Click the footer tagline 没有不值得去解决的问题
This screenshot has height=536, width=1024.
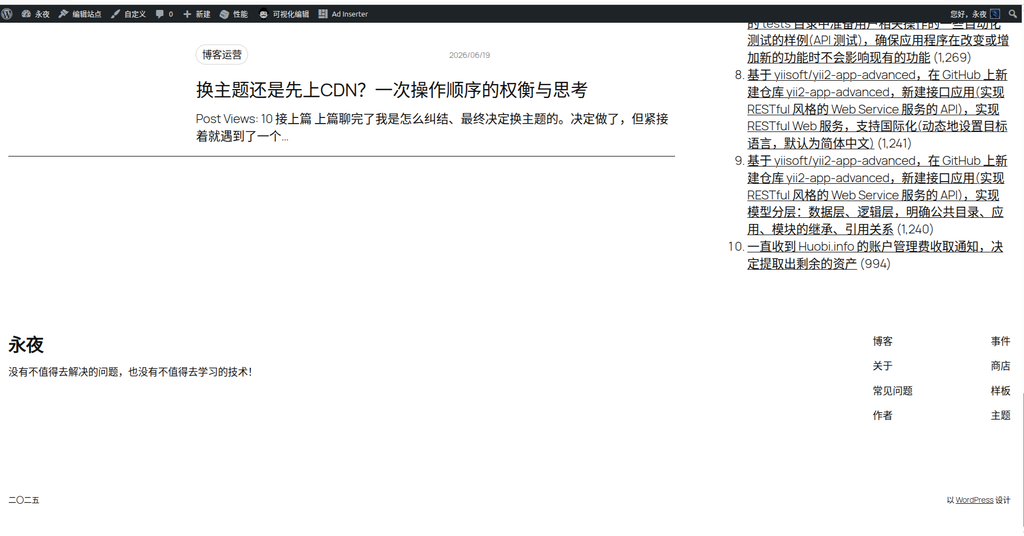click(x=130, y=372)
